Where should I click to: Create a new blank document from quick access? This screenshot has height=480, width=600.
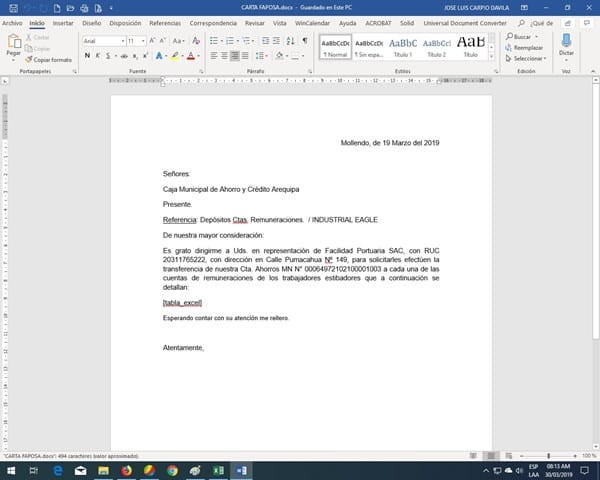pyautogui.click(x=57, y=8)
